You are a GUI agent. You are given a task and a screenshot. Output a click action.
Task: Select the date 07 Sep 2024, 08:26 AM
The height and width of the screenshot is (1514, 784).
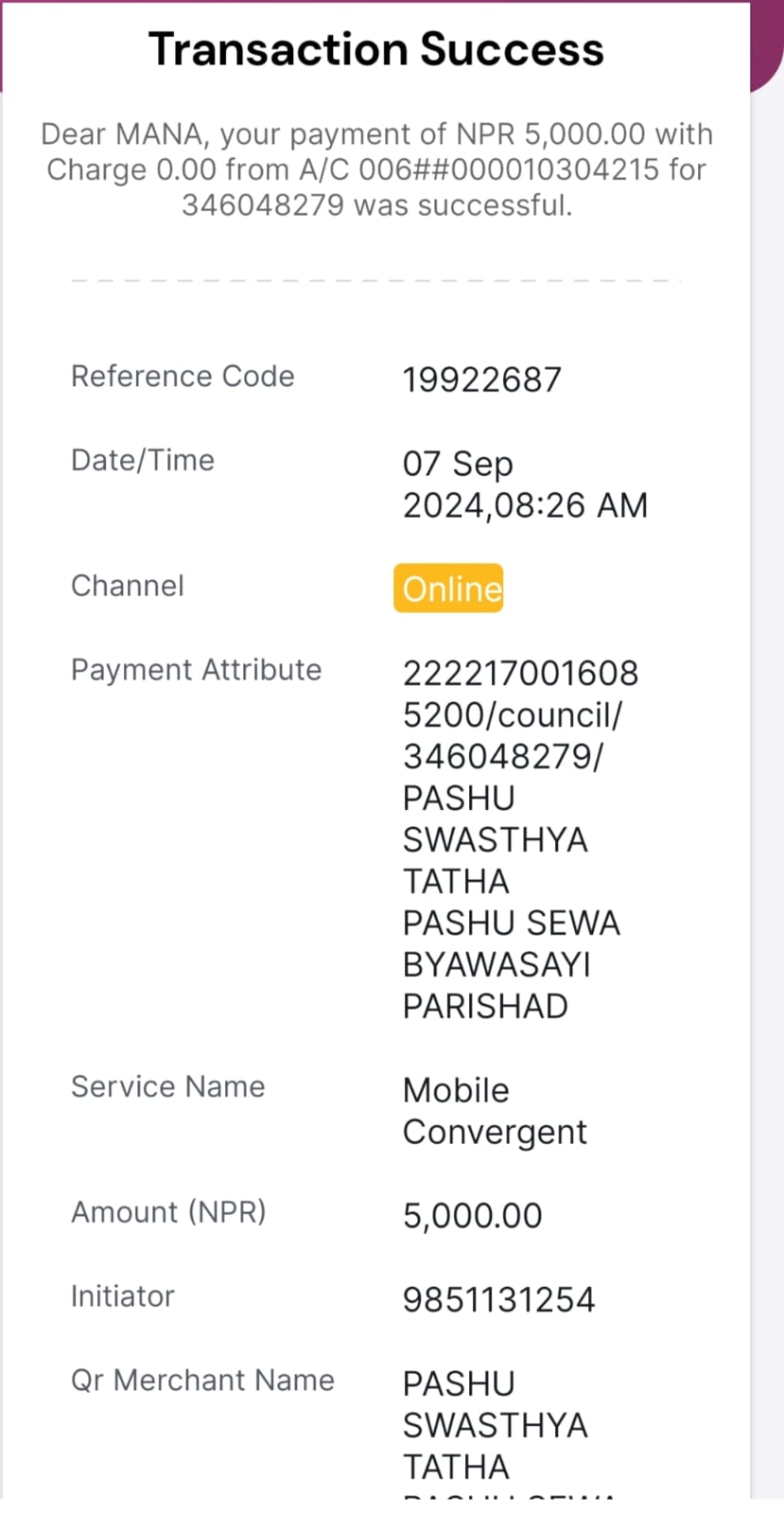525,484
